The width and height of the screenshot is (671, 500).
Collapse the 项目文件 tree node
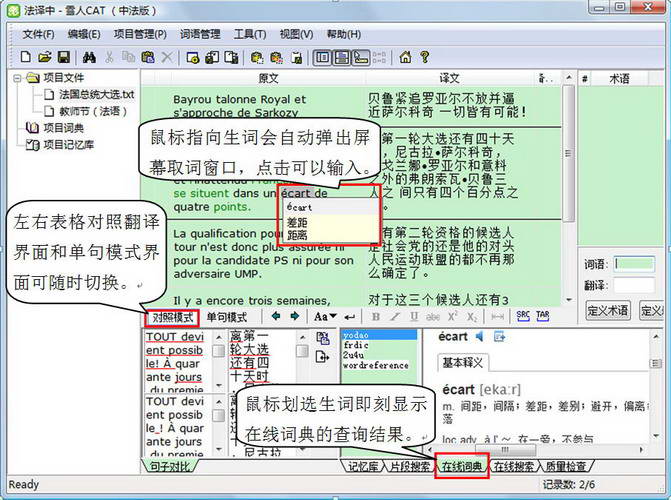[x=19, y=78]
